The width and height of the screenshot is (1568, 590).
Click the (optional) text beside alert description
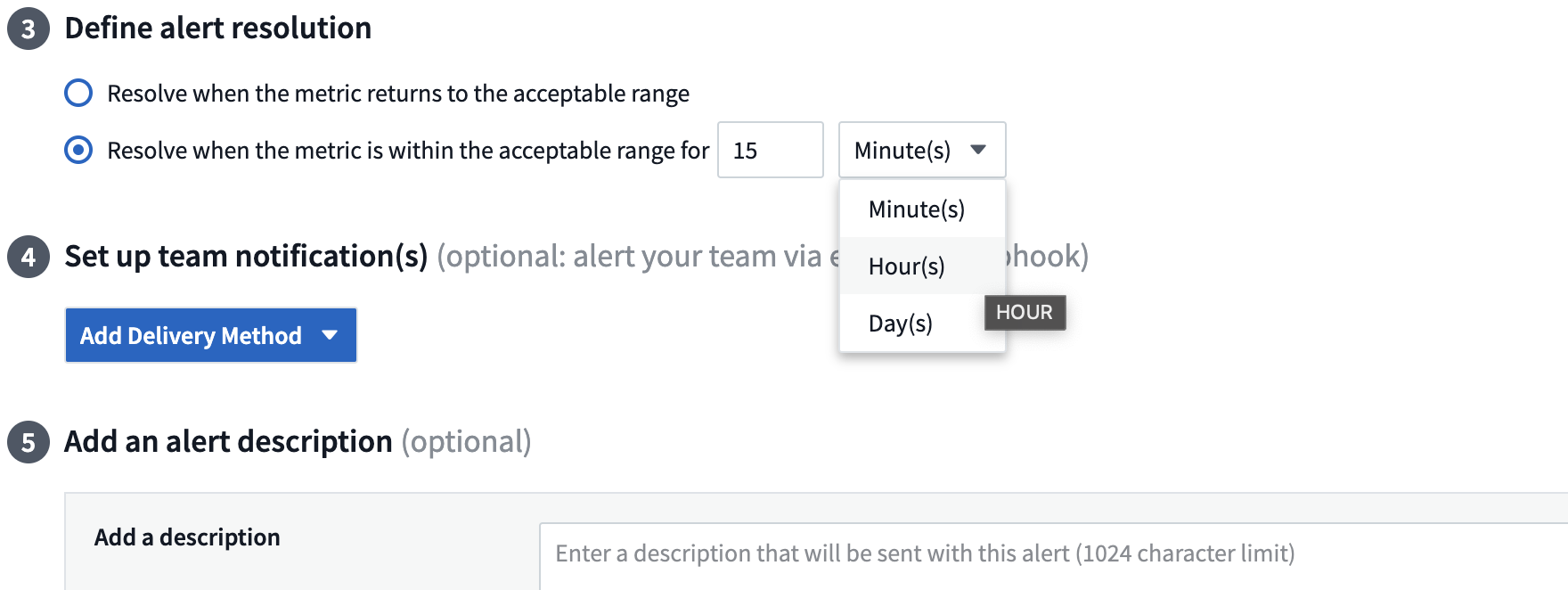[466, 442]
